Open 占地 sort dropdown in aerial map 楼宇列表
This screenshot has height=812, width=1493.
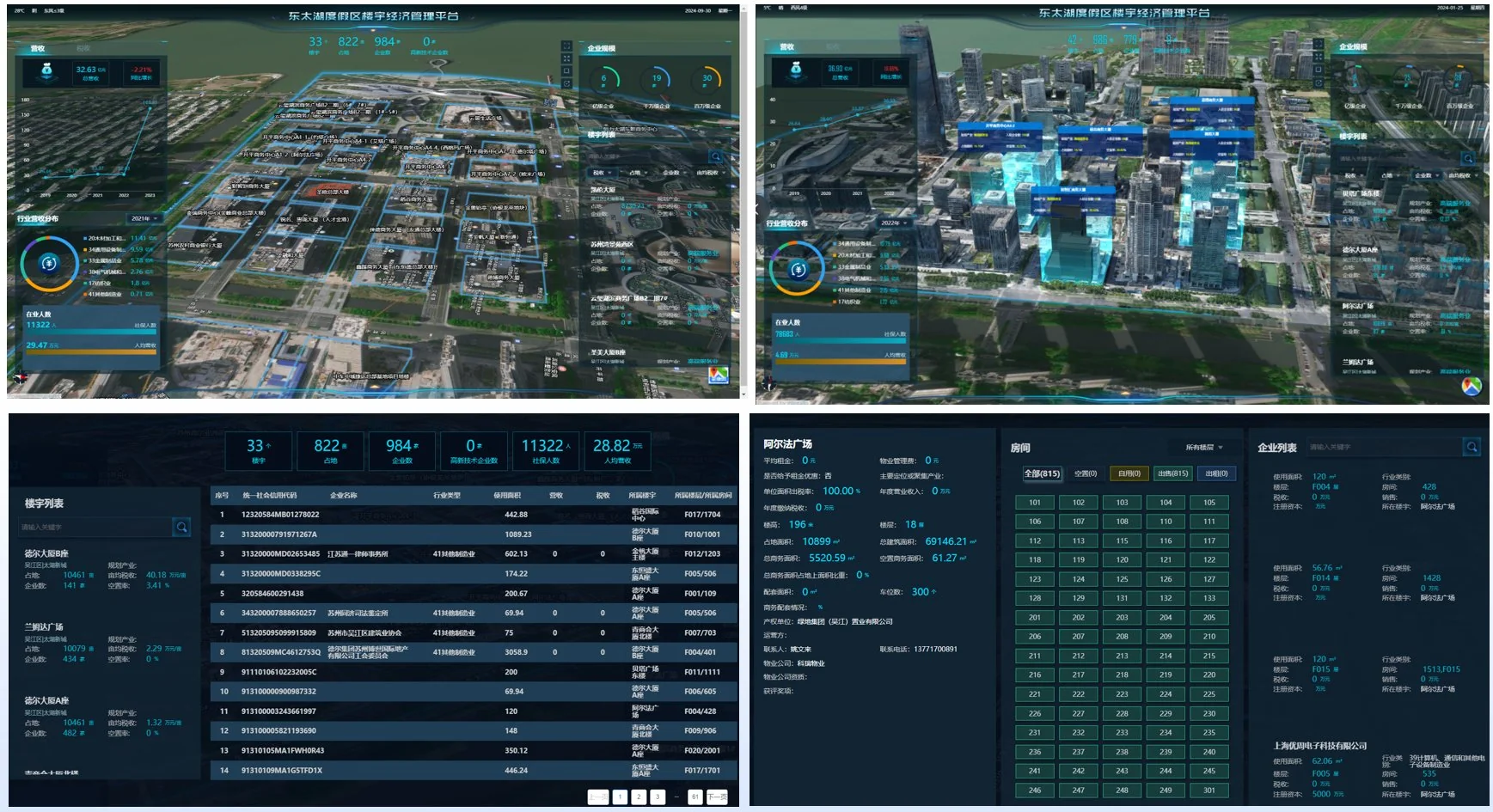[637, 173]
